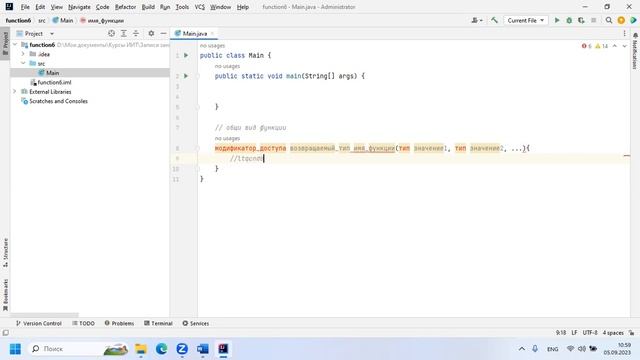Collapse all items in Project panel
This screenshot has height=360, width=640.
pyautogui.click(x=136, y=33)
